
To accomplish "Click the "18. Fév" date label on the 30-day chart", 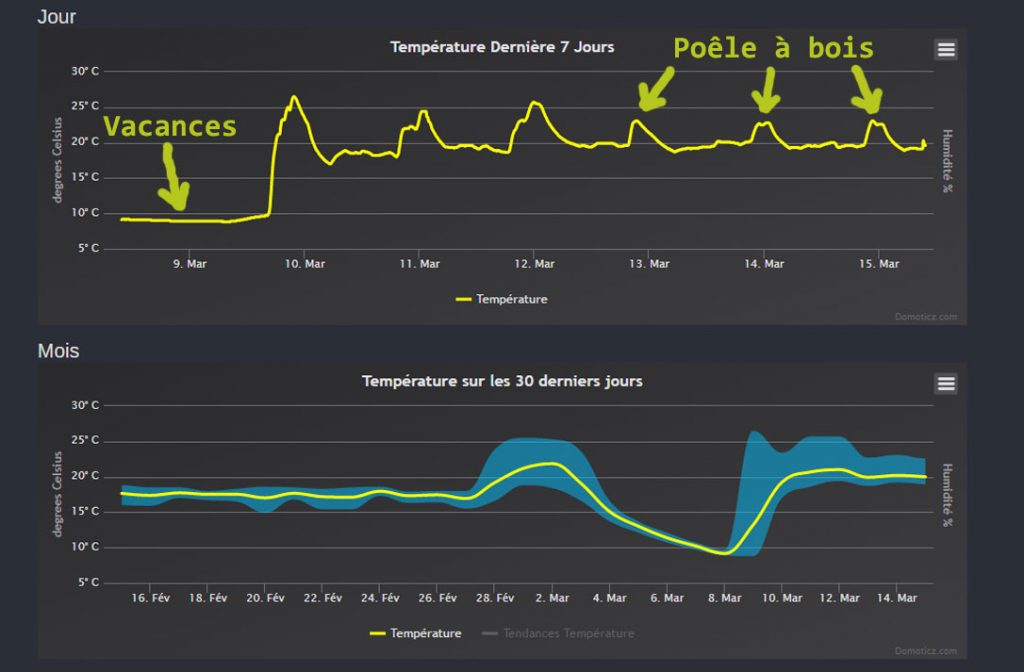I will click(x=208, y=598).
